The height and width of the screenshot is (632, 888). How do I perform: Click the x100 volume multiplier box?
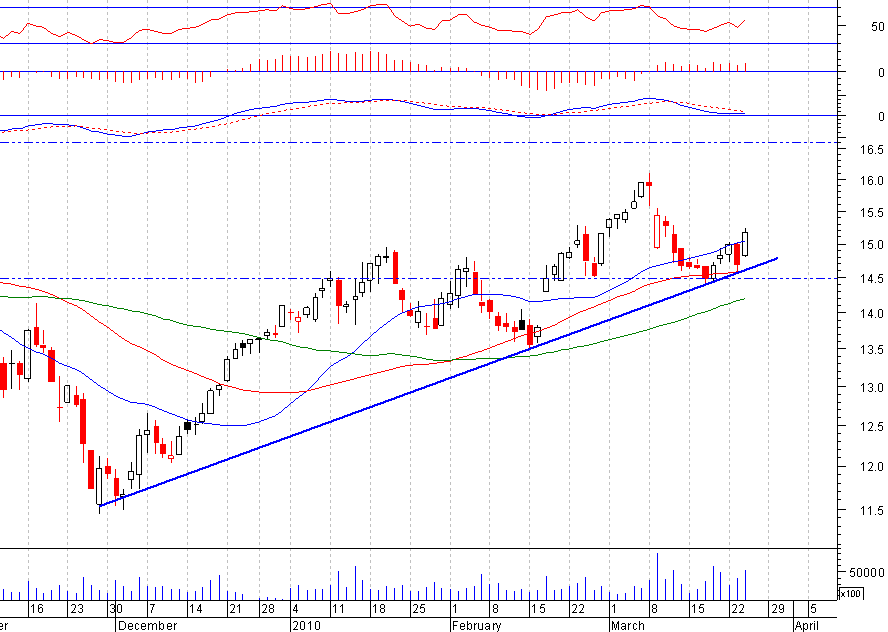(849, 593)
